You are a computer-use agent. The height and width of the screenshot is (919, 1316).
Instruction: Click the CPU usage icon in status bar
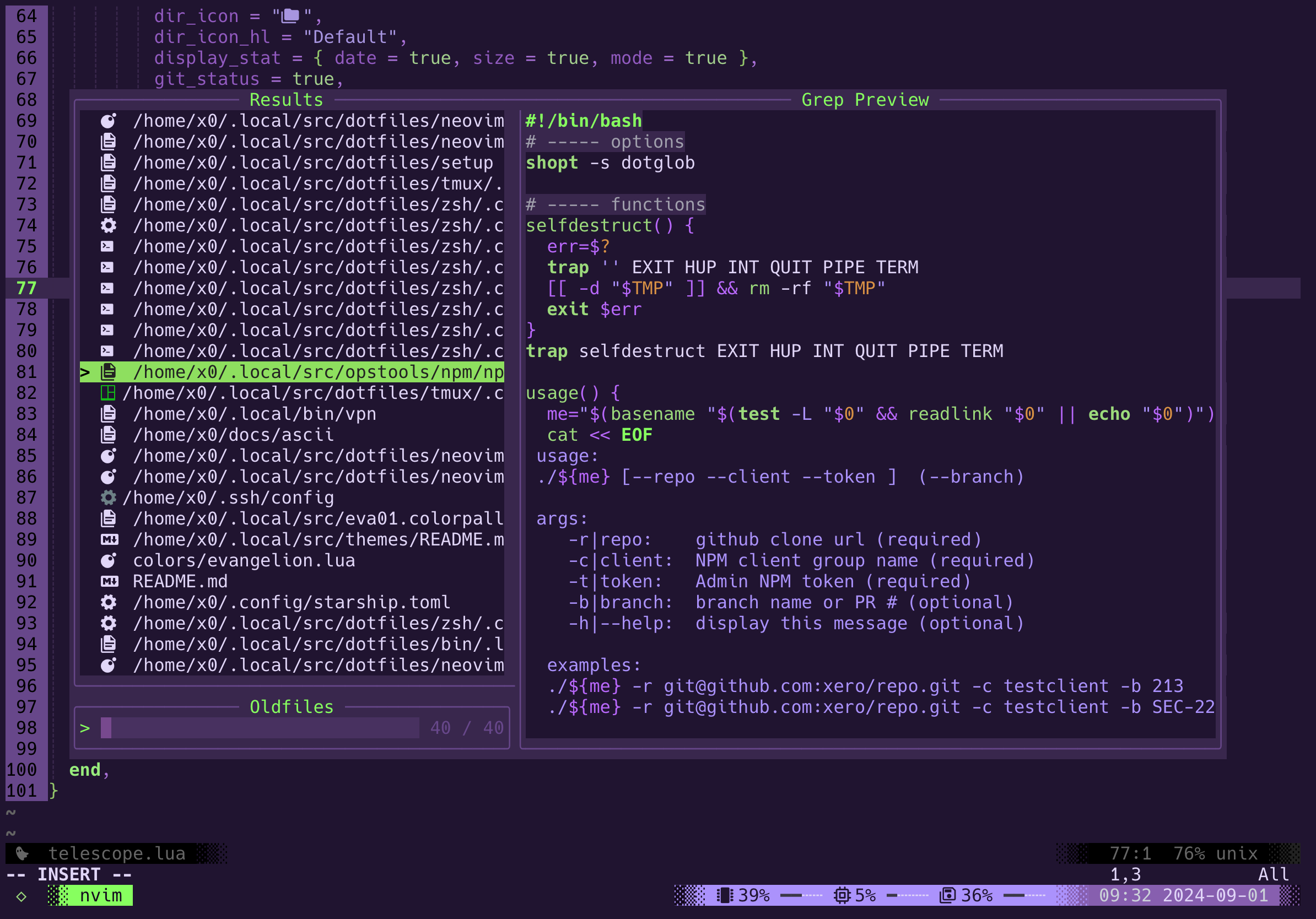842,895
